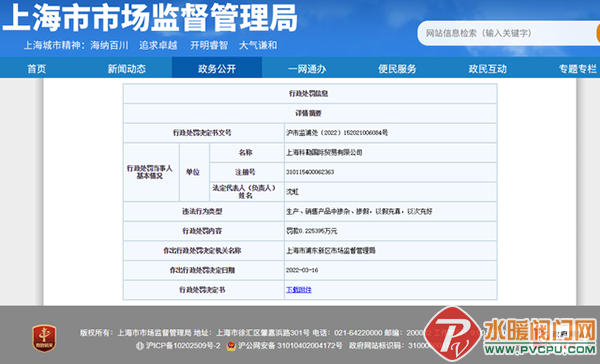Screen dimensions: 600x364
Task: Click the 名称 label cell
Action: pyautogui.click(x=246, y=152)
